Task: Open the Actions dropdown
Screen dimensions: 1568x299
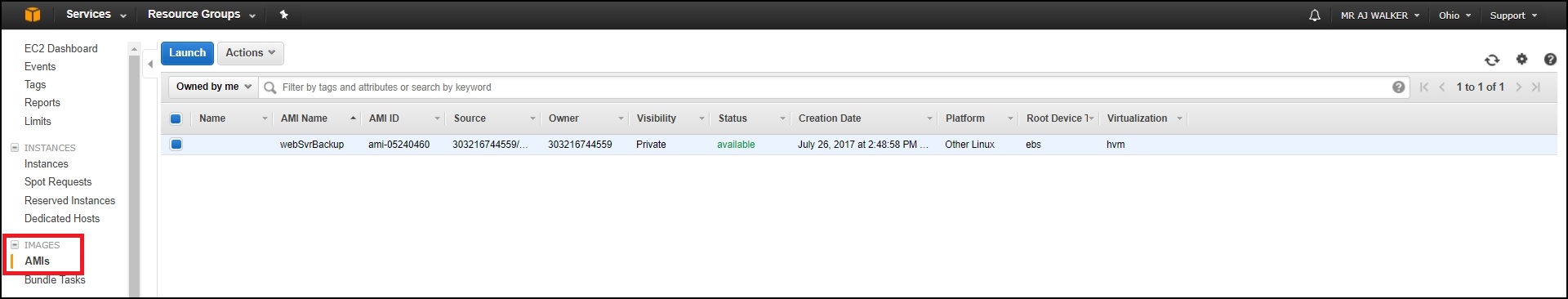Action: coord(251,53)
